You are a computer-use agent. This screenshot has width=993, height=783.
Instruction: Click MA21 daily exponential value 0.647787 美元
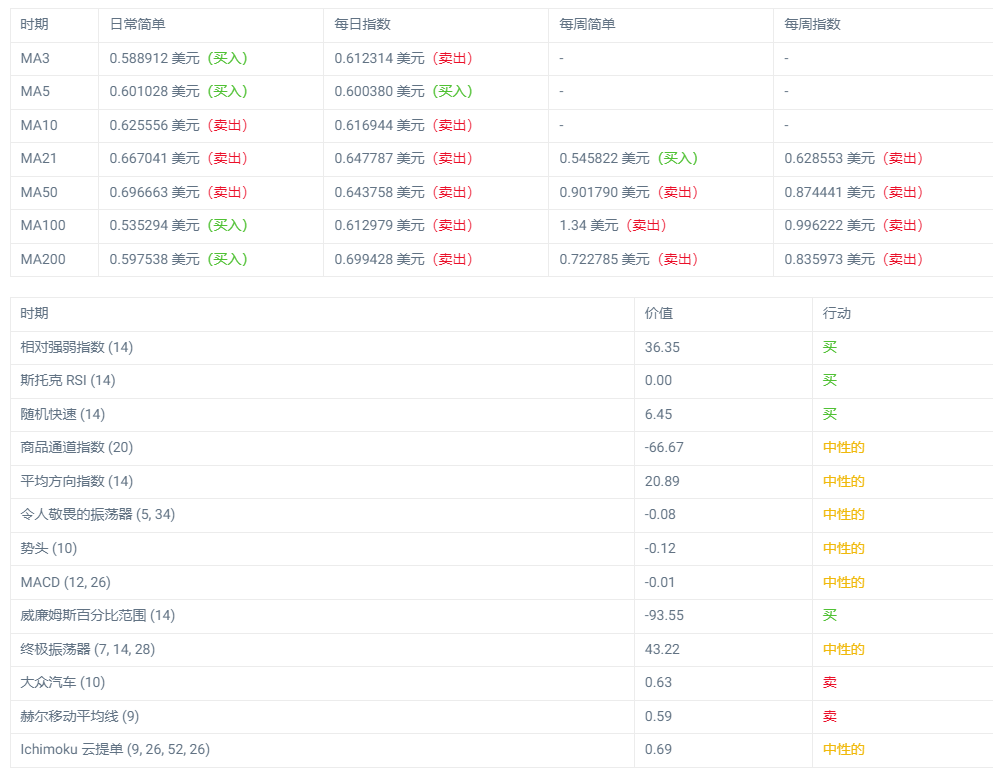point(379,158)
